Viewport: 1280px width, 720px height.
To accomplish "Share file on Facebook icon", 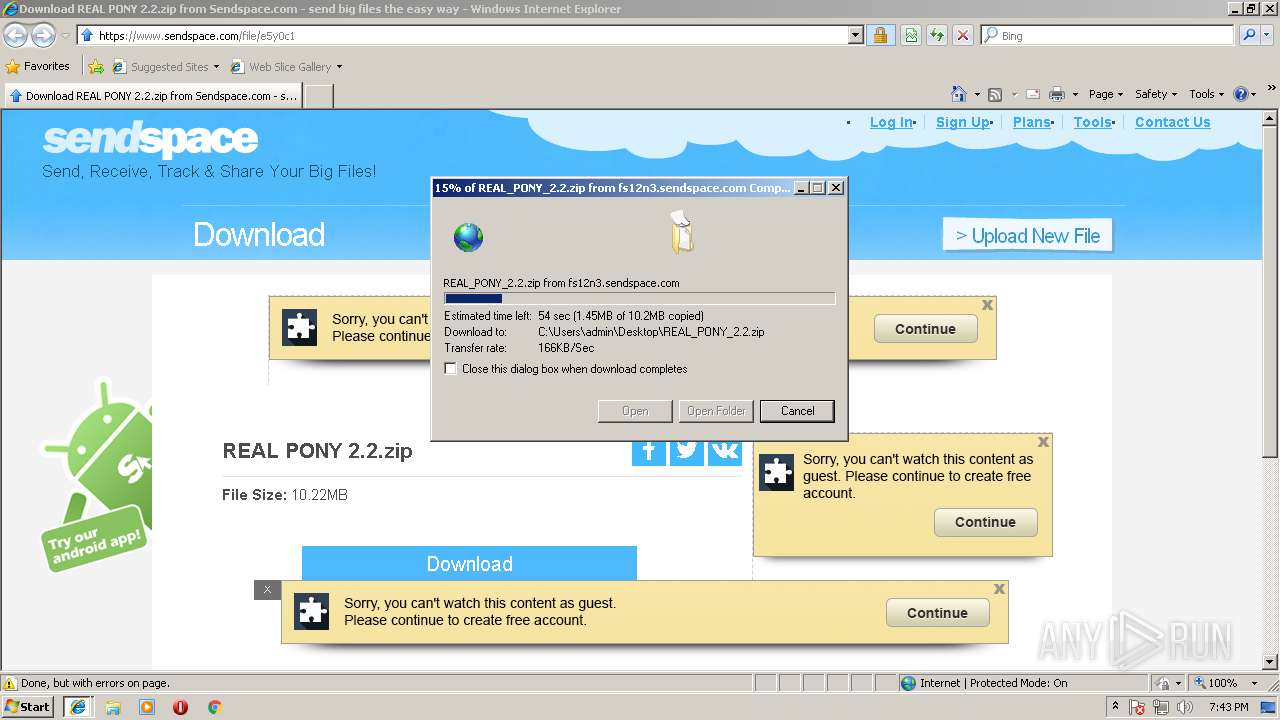I will (x=649, y=452).
